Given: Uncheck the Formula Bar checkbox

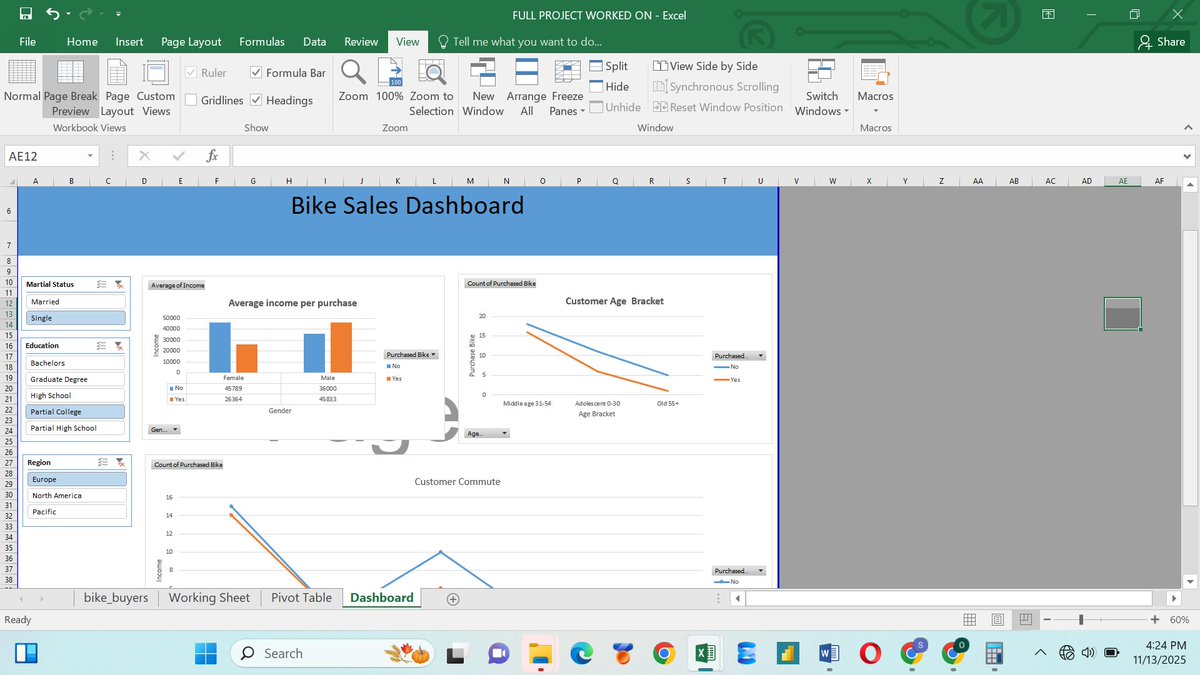Looking at the screenshot, I should coord(255,72).
